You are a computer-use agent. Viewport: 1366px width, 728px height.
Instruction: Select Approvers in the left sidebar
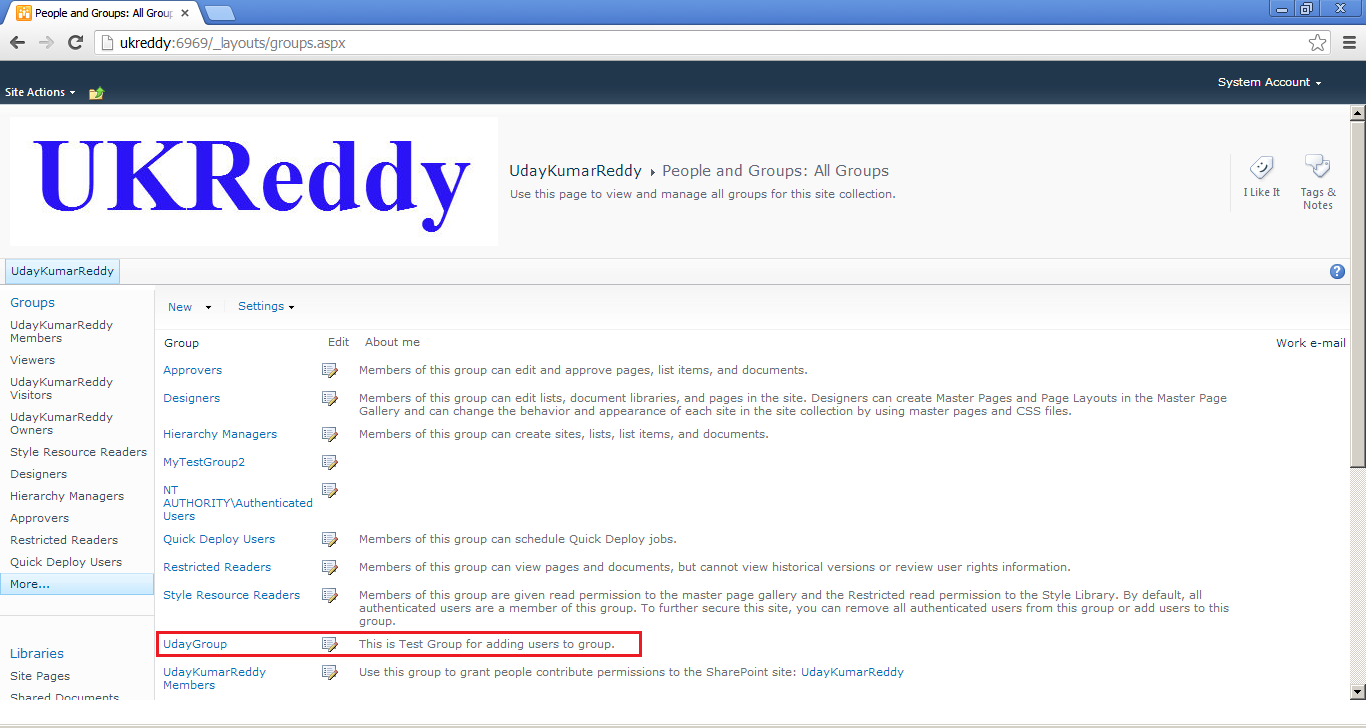[39, 518]
